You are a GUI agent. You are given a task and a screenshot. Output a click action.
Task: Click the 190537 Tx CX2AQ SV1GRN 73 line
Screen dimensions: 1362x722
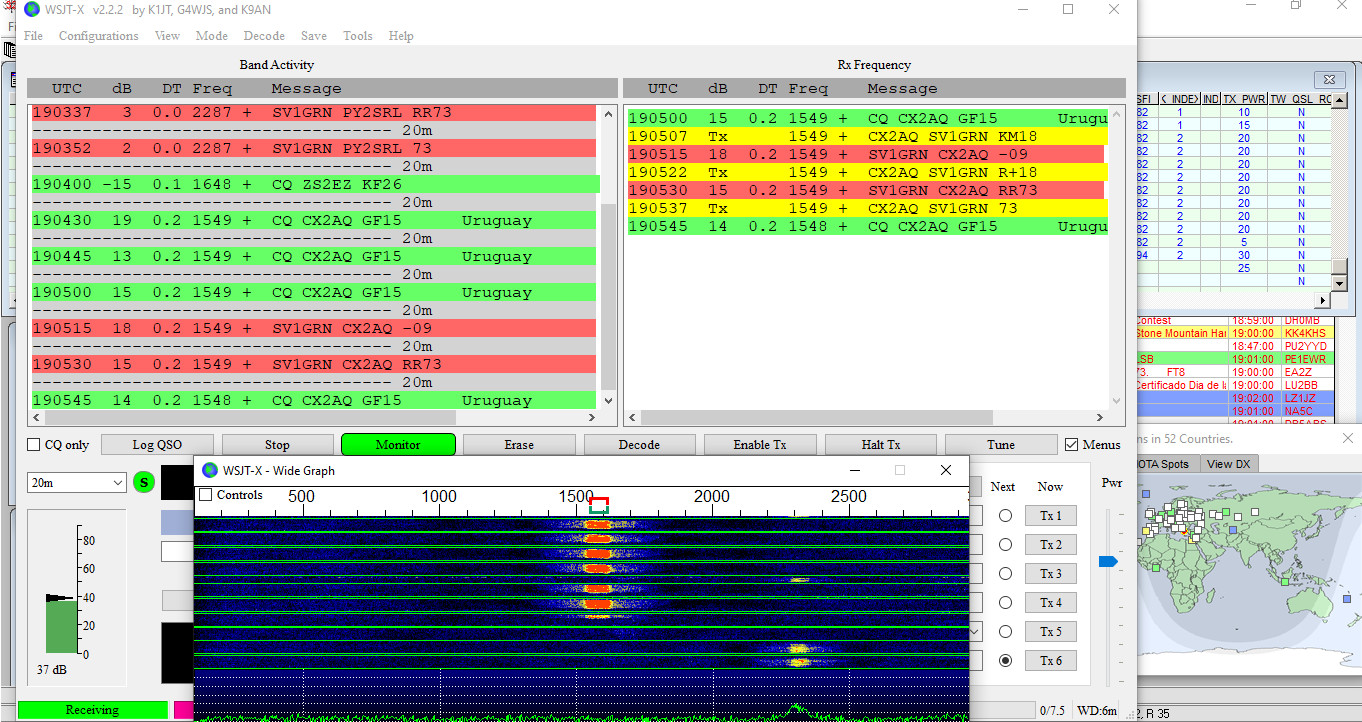pyautogui.click(x=867, y=209)
